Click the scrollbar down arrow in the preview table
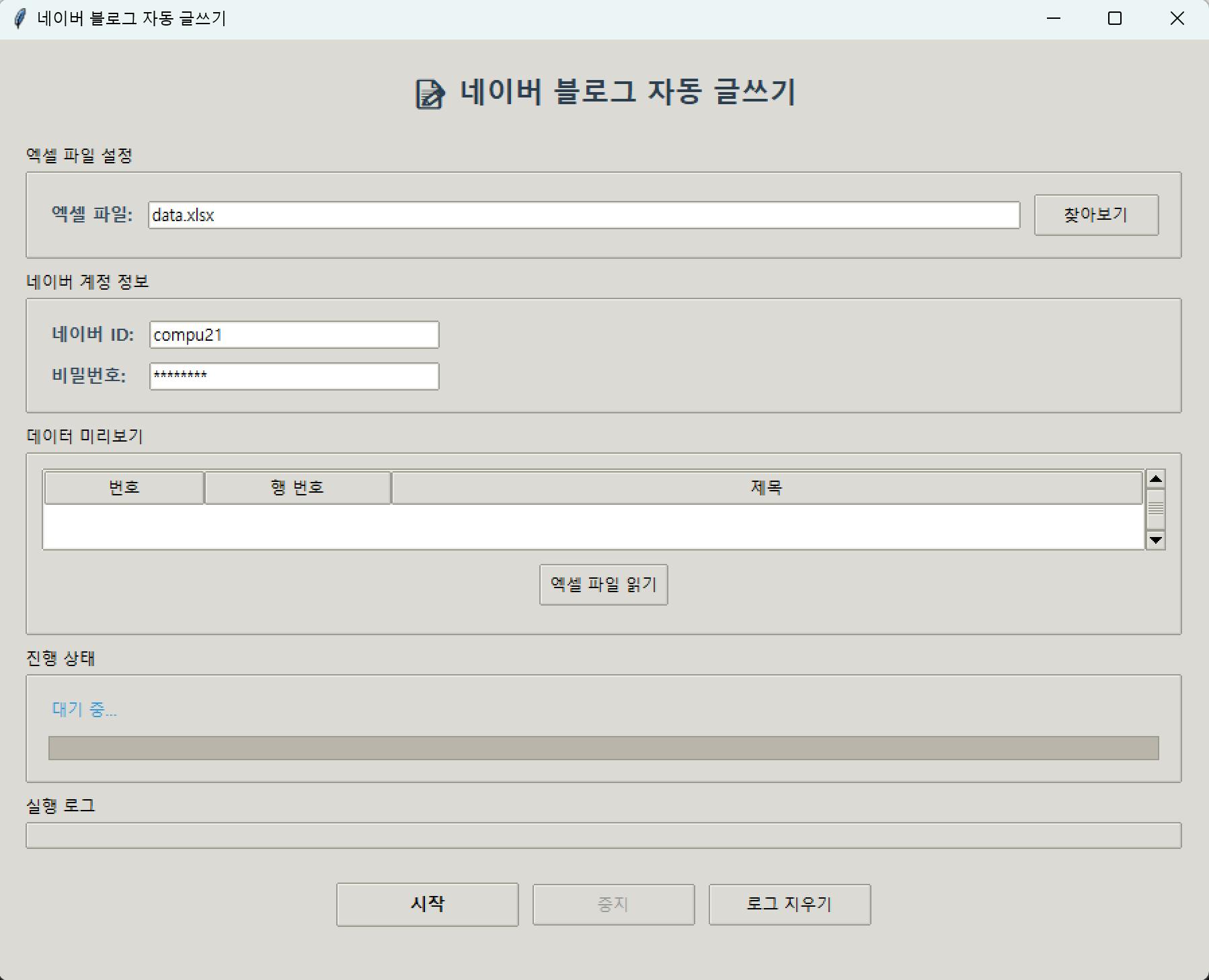 tap(1156, 540)
